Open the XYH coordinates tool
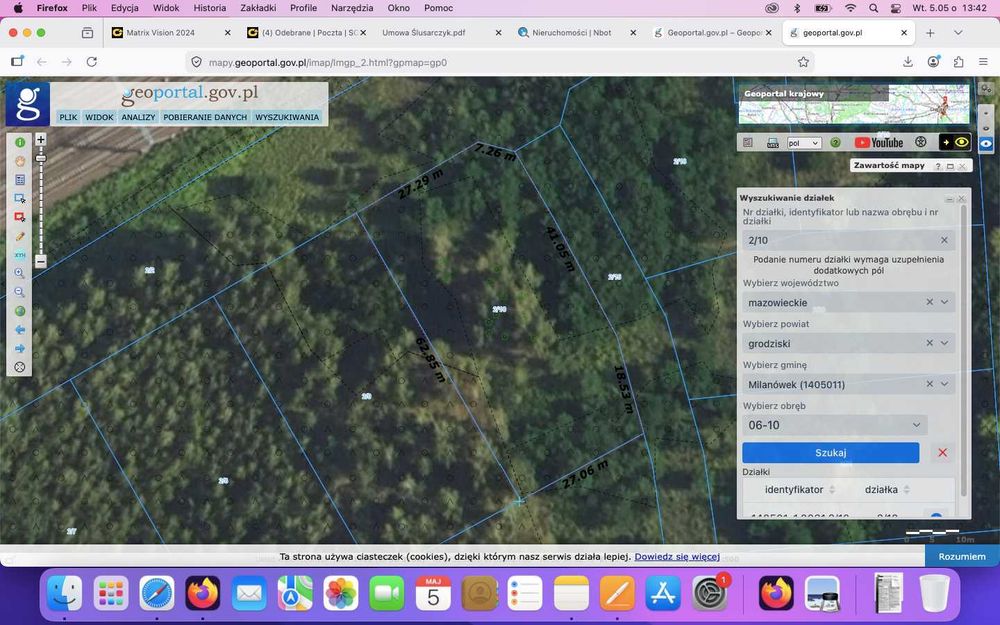1000x625 pixels. pyautogui.click(x=20, y=254)
